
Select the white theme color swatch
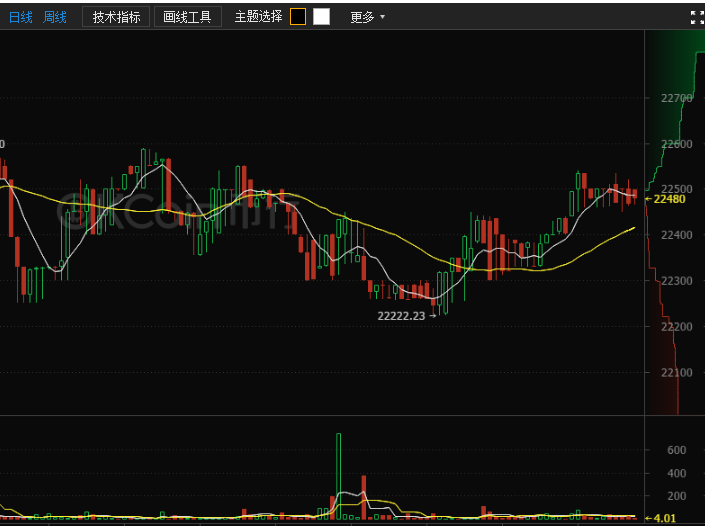(321, 17)
